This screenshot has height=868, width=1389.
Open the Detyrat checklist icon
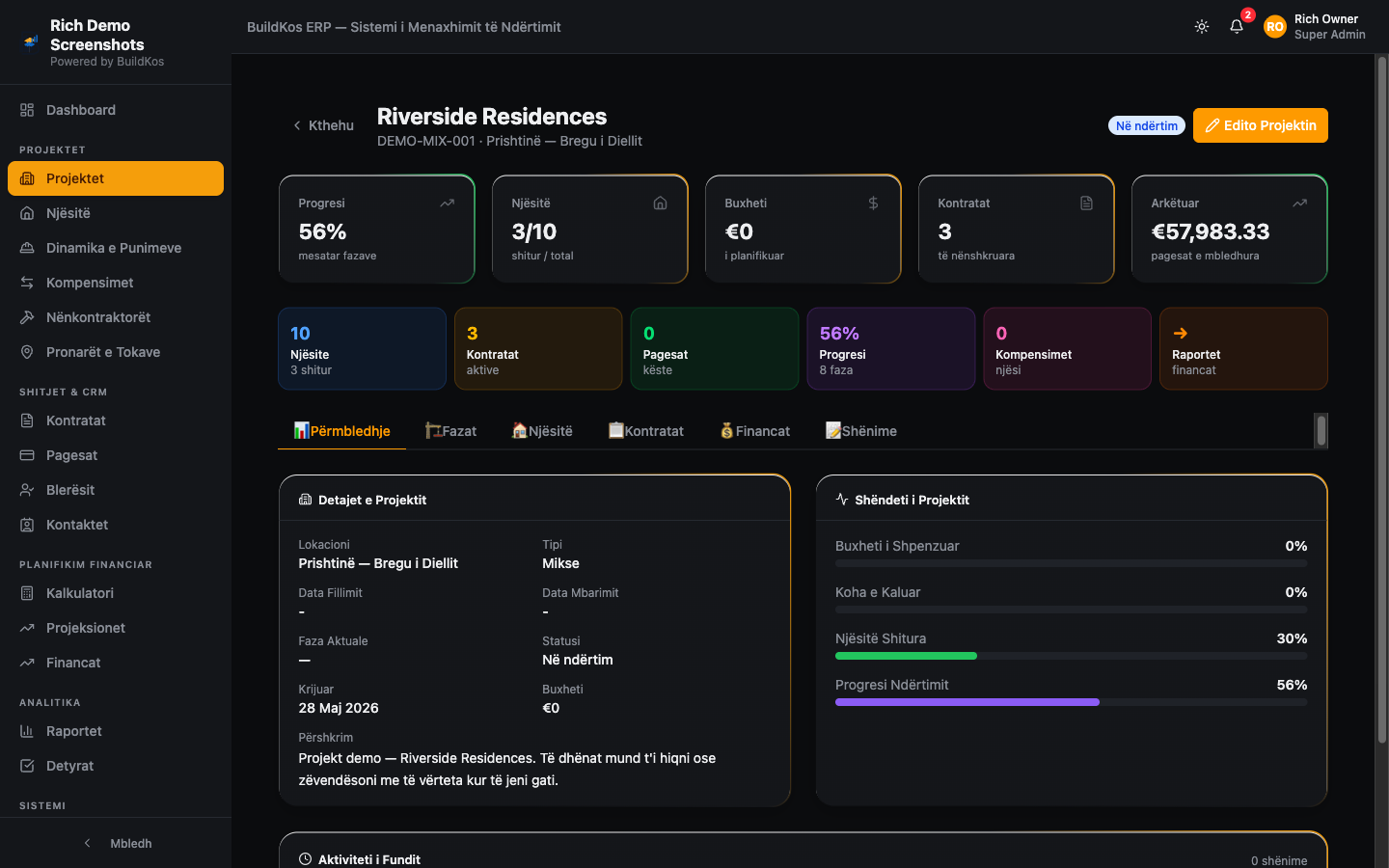click(27, 766)
